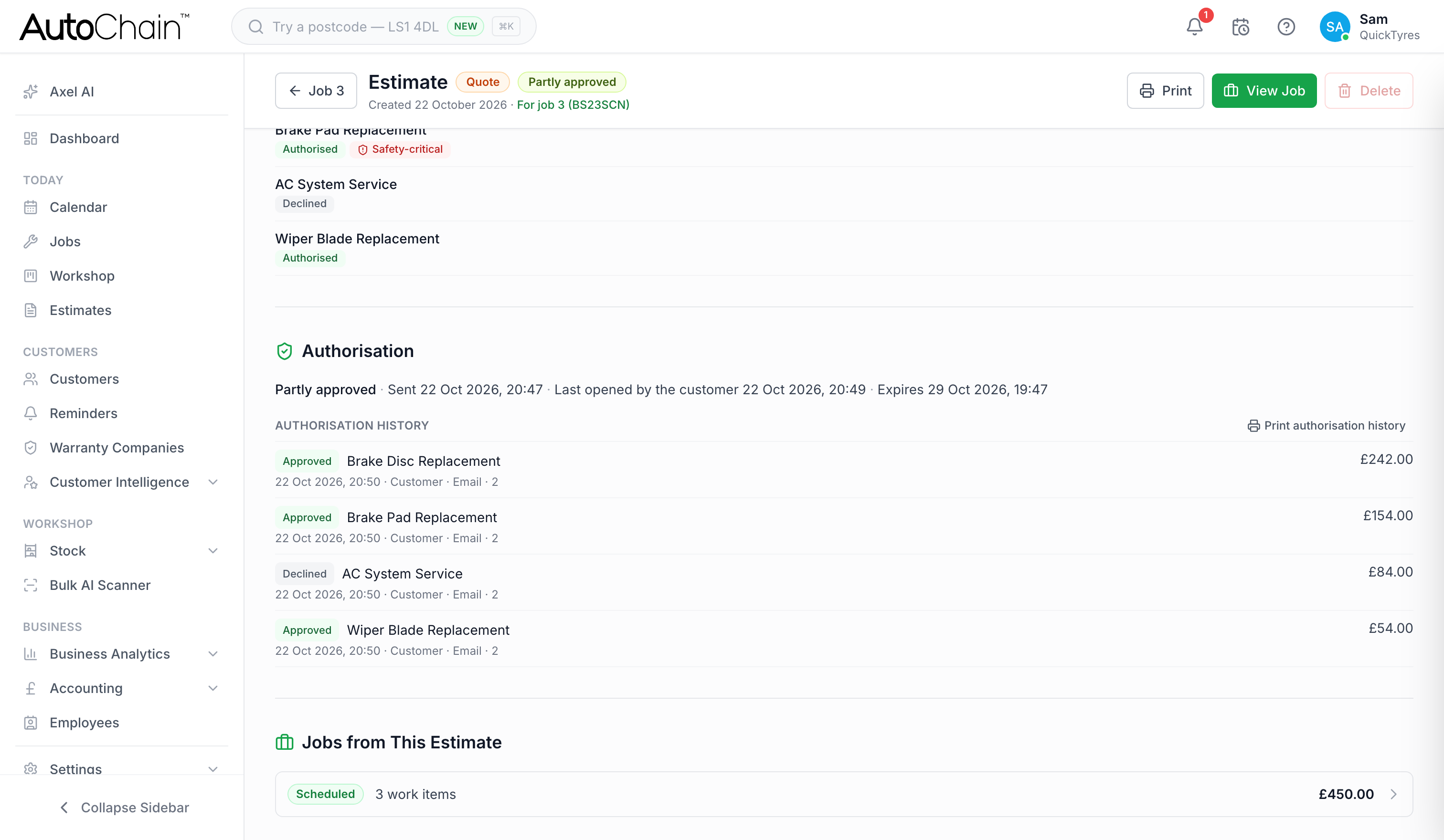Click the Estimates document icon

pos(31,310)
